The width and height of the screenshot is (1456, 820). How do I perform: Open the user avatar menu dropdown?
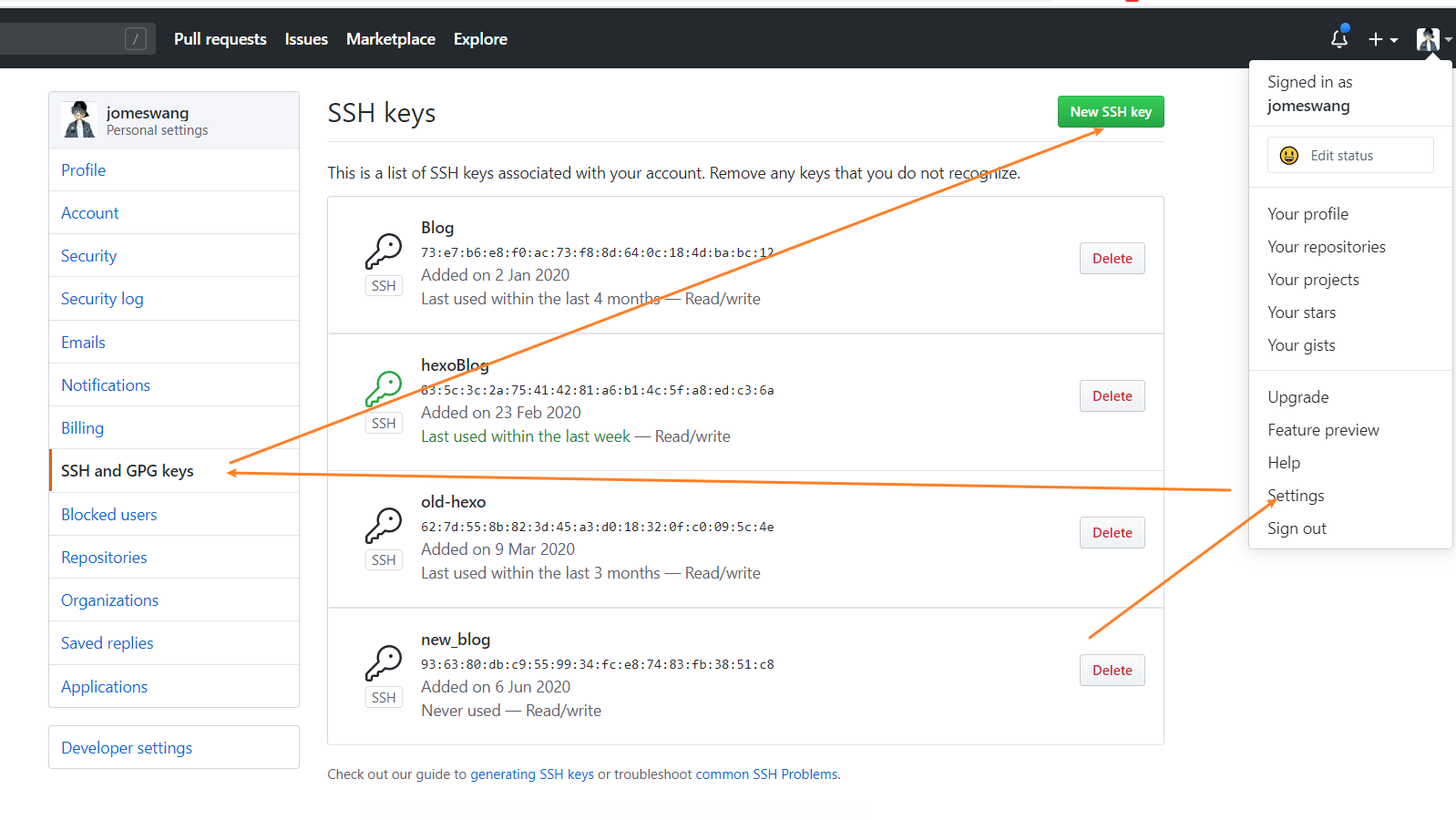(x=1433, y=39)
